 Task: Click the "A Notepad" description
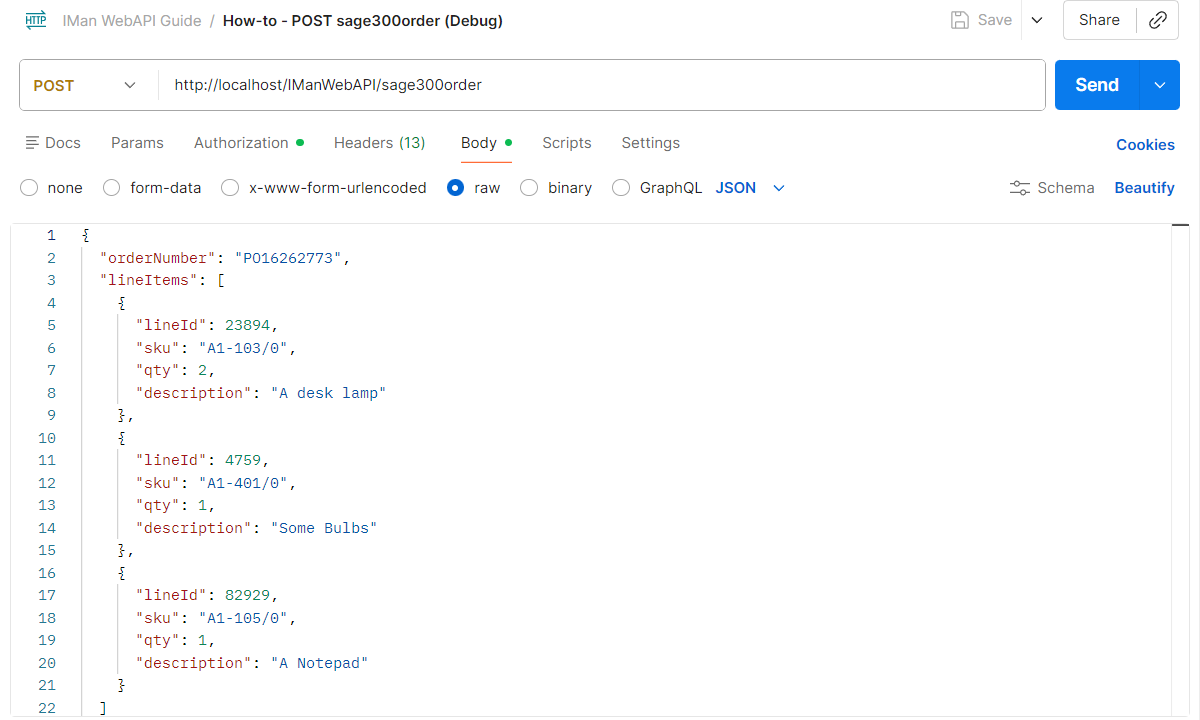pyautogui.click(x=320, y=663)
